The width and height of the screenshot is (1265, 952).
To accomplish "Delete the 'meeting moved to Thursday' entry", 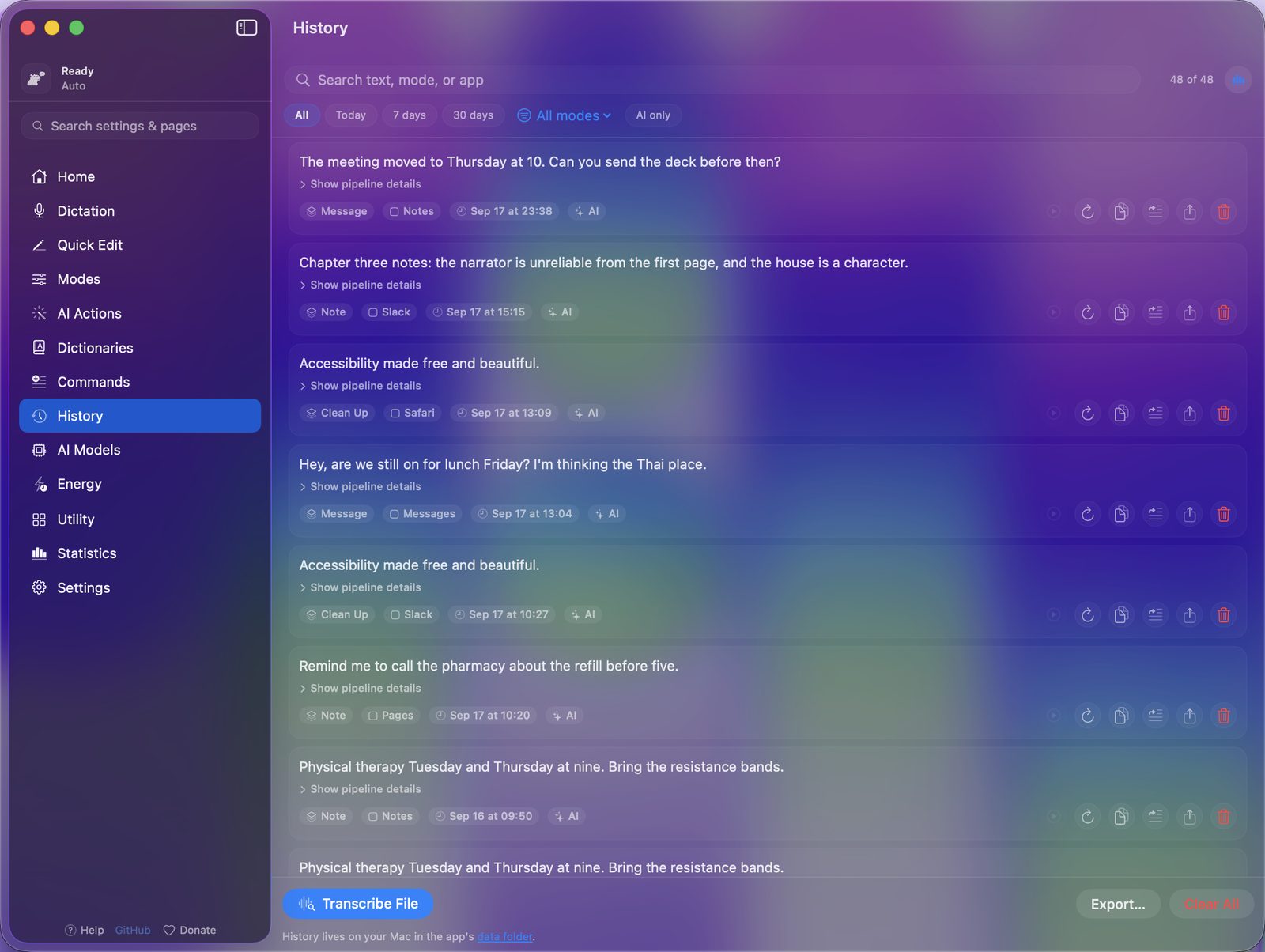I will point(1223,212).
